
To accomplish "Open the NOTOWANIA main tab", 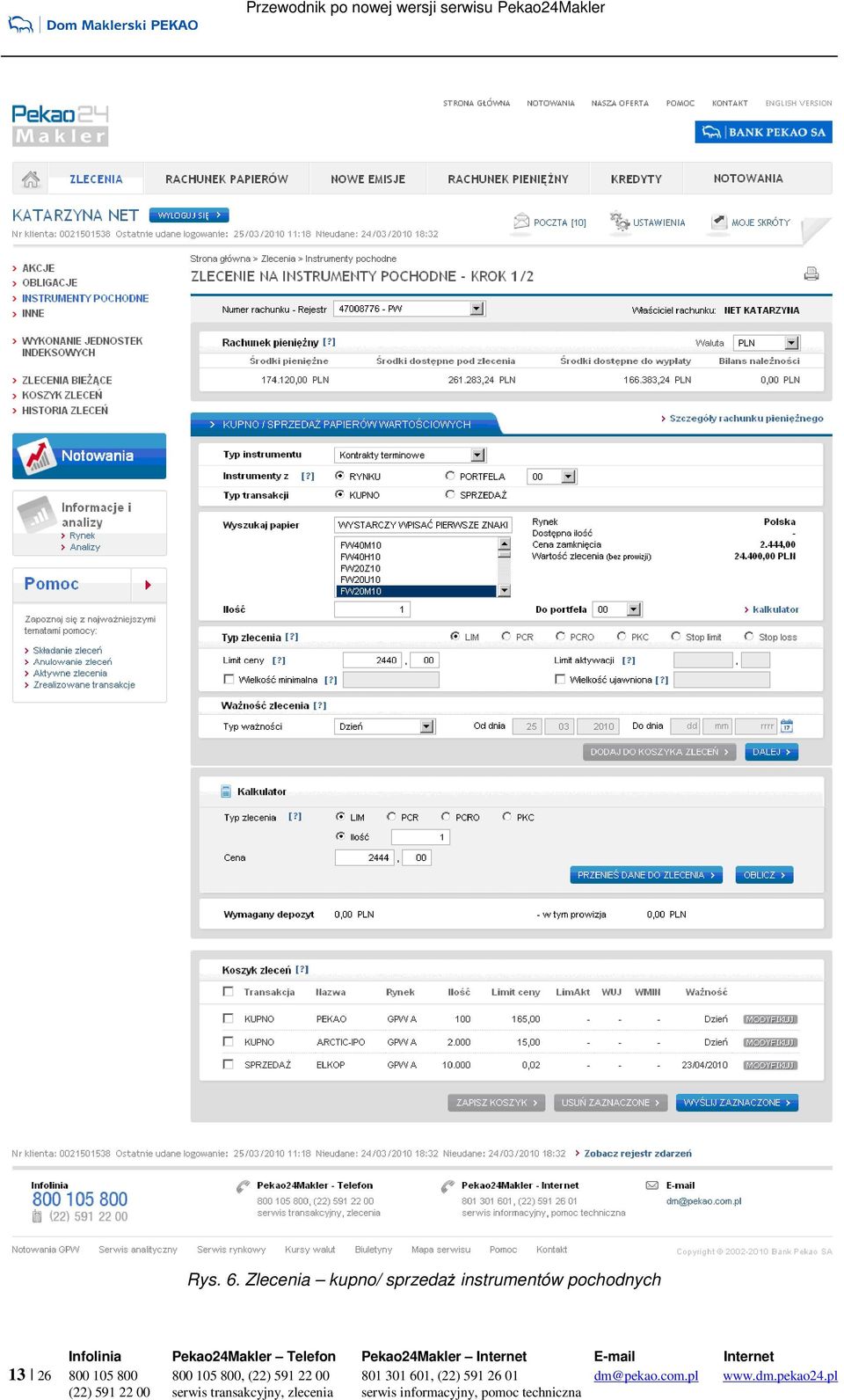I will (x=748, y=179).
